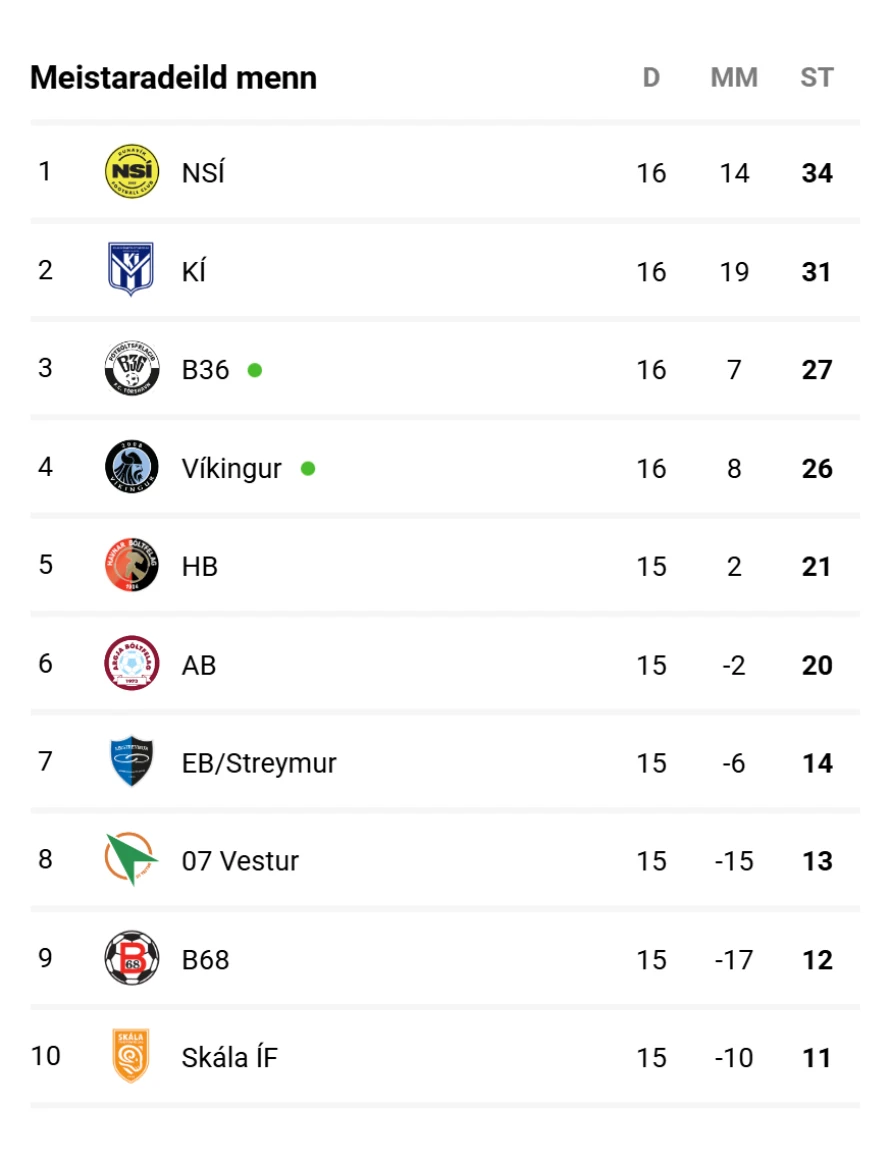Click the green live dot beside B36
The width and height of the screenshot is (890, 1163).
(x=254, y=370)
